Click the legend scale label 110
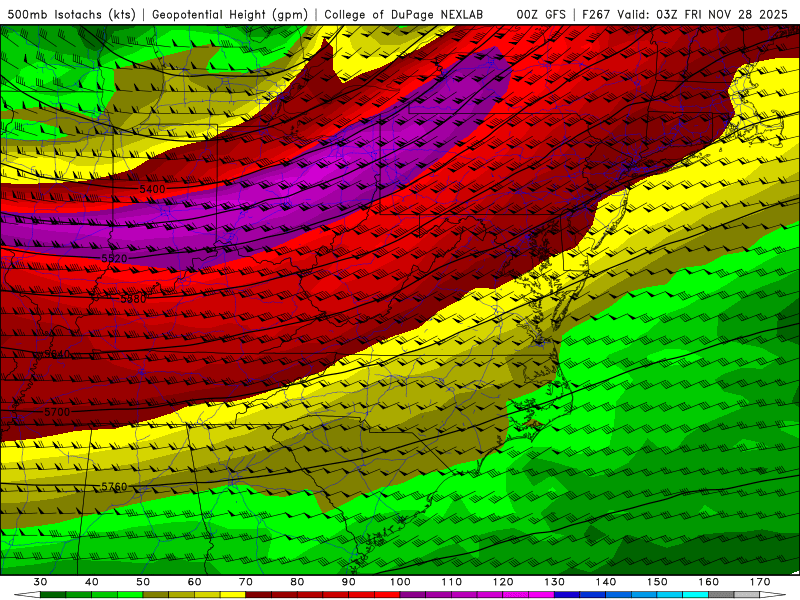Viewport: 800px width, 600px height. pos(452,582)
